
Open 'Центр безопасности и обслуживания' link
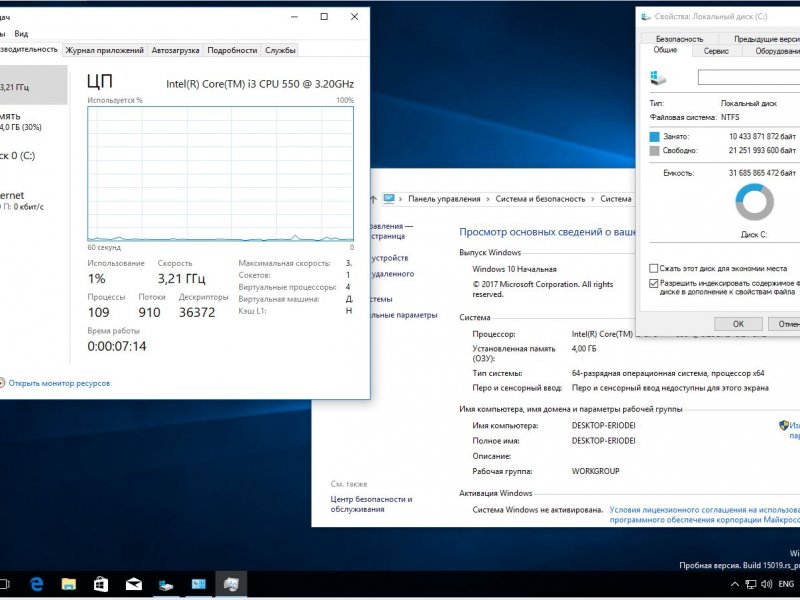371,504
